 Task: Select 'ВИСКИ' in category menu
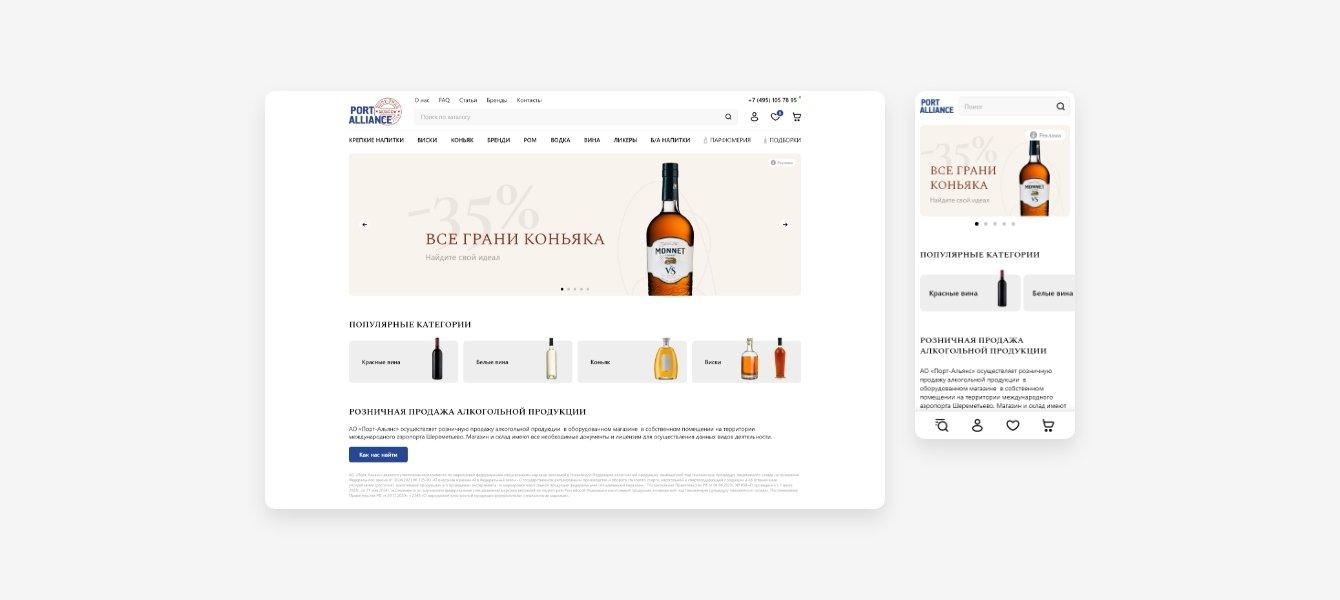pyautogui.click(x=427, y=140)
